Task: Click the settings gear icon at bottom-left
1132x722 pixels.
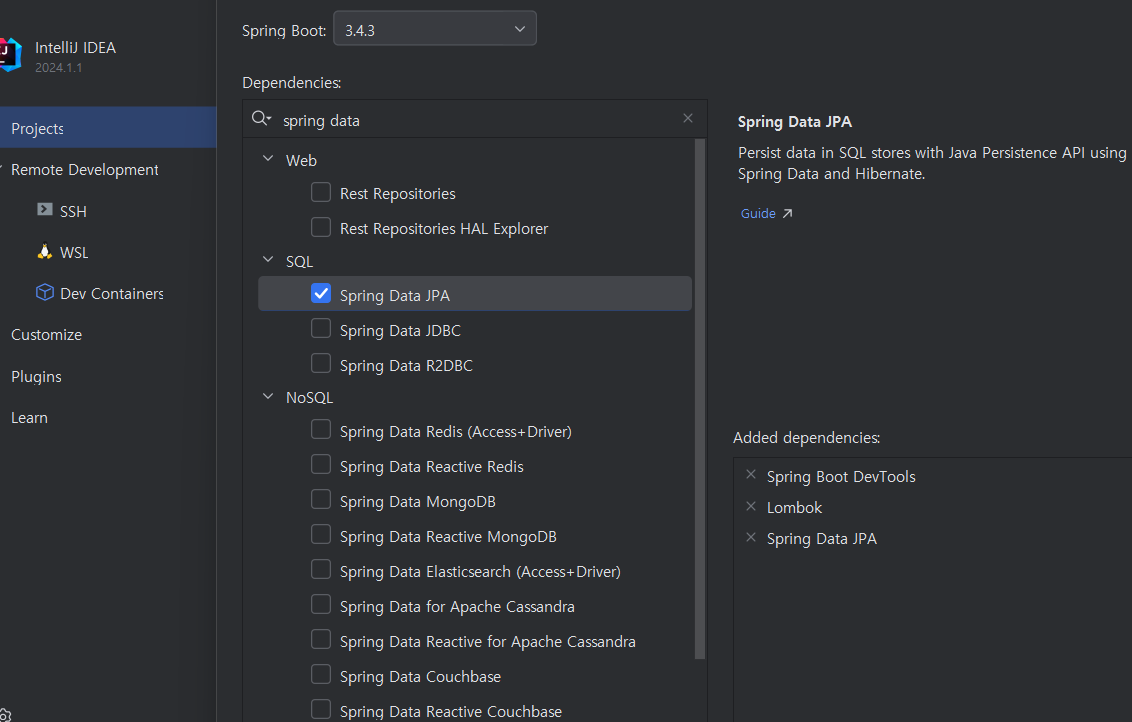Action: 4,716
